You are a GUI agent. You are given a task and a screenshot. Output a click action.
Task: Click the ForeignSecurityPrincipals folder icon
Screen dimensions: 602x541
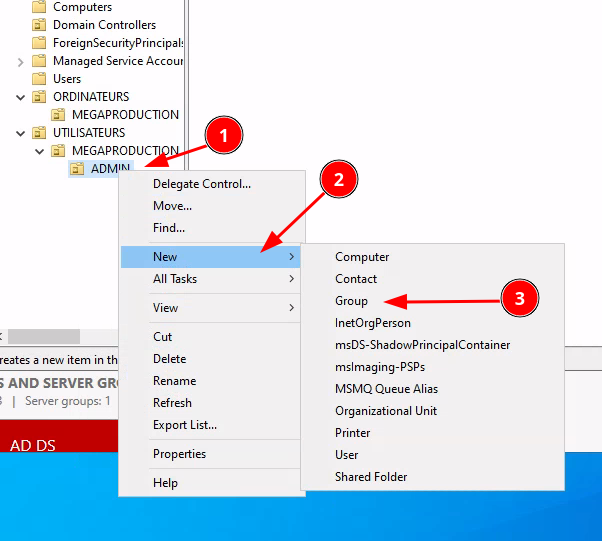[x=40, y=43]
